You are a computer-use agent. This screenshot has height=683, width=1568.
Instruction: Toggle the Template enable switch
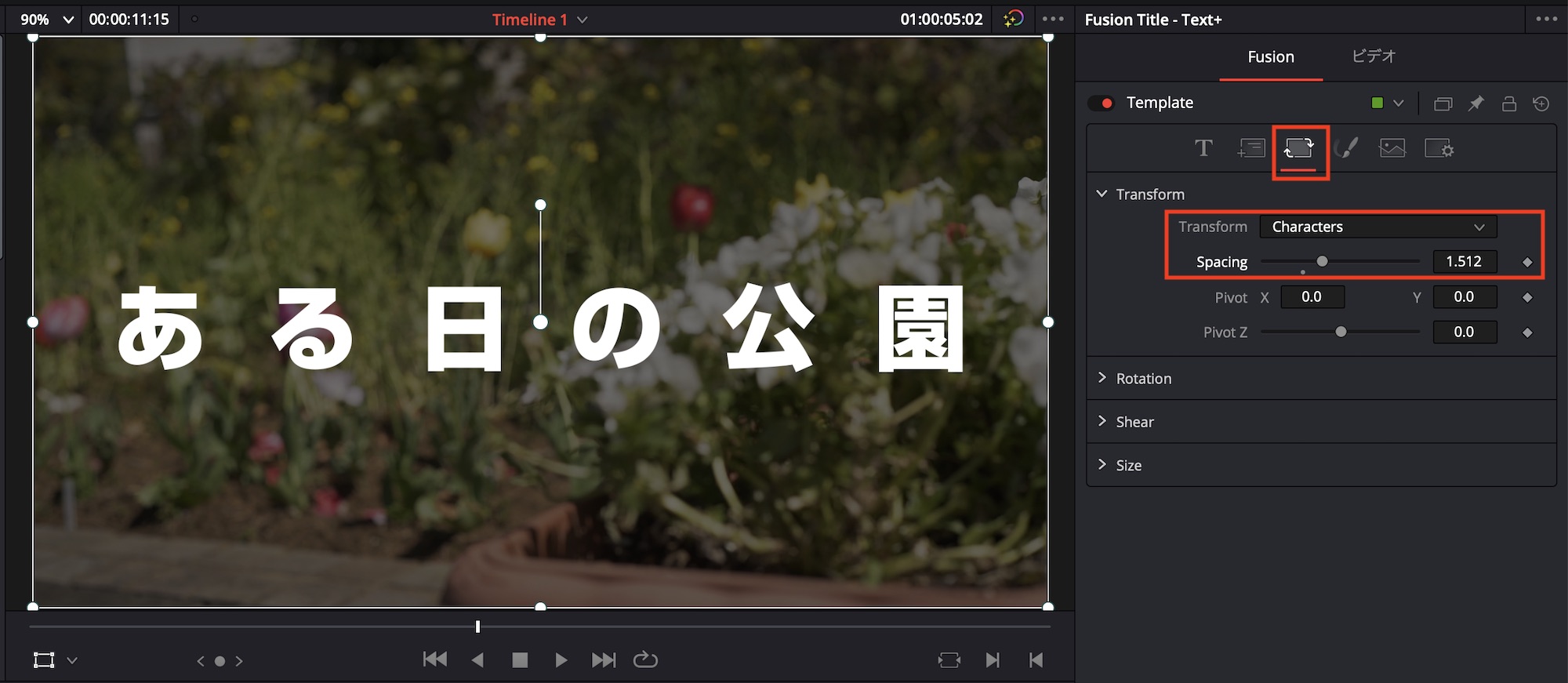tap(1101, 104)
